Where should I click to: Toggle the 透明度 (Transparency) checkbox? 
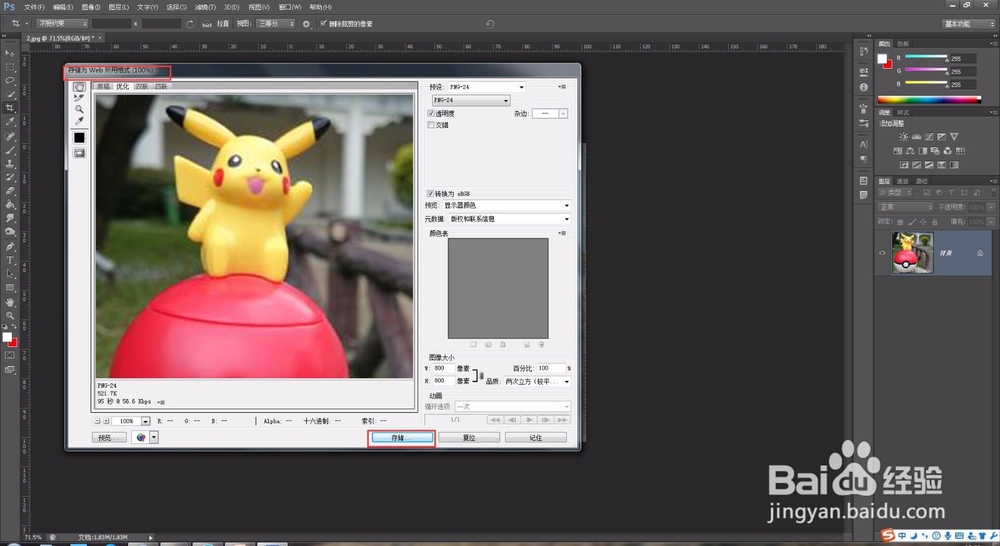(x=431, y=114)
